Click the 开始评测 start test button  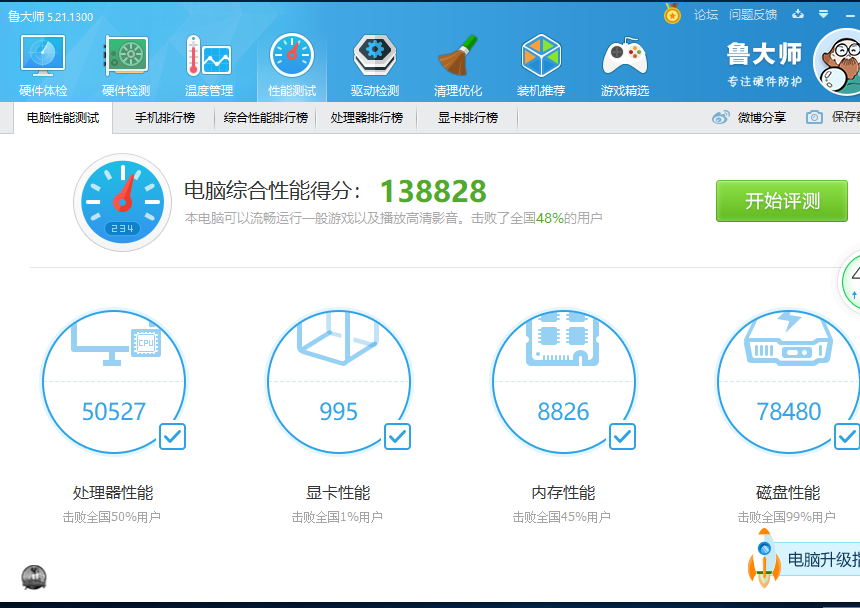tap(782, 201)
